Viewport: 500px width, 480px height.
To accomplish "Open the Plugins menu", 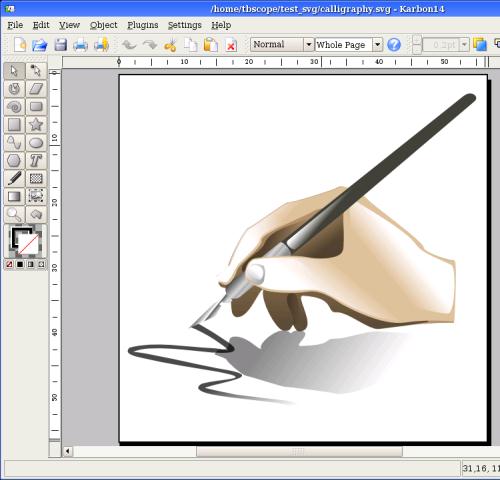I will click(x=143, y=25).
